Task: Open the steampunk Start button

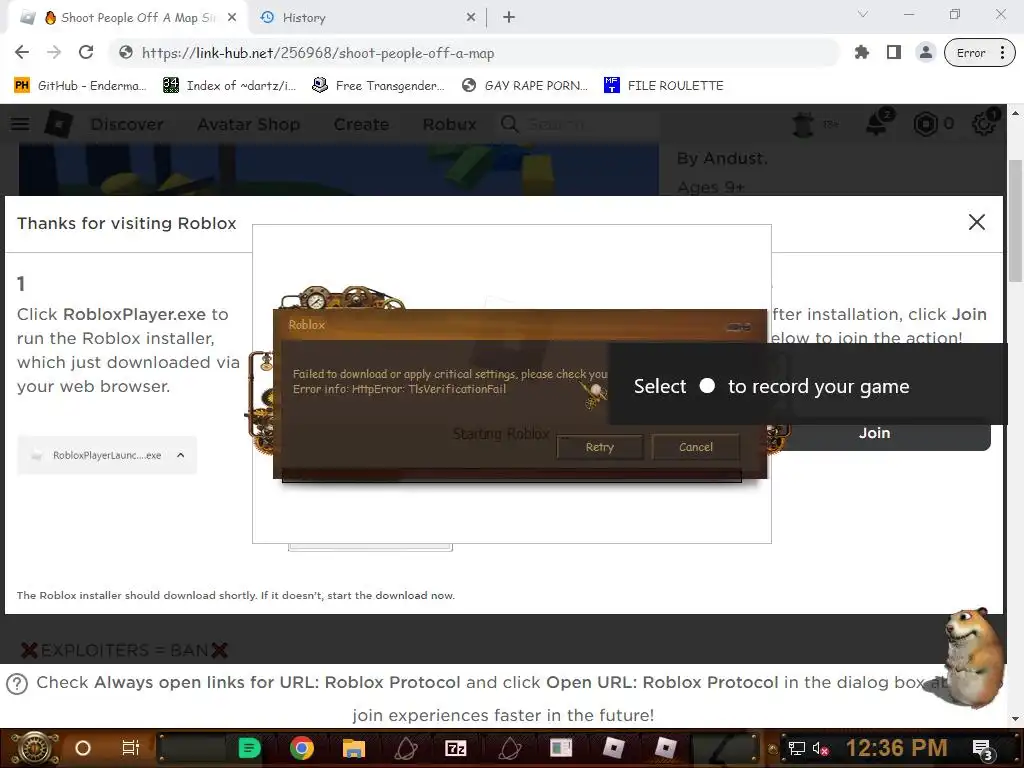Action: coord(34,748)
